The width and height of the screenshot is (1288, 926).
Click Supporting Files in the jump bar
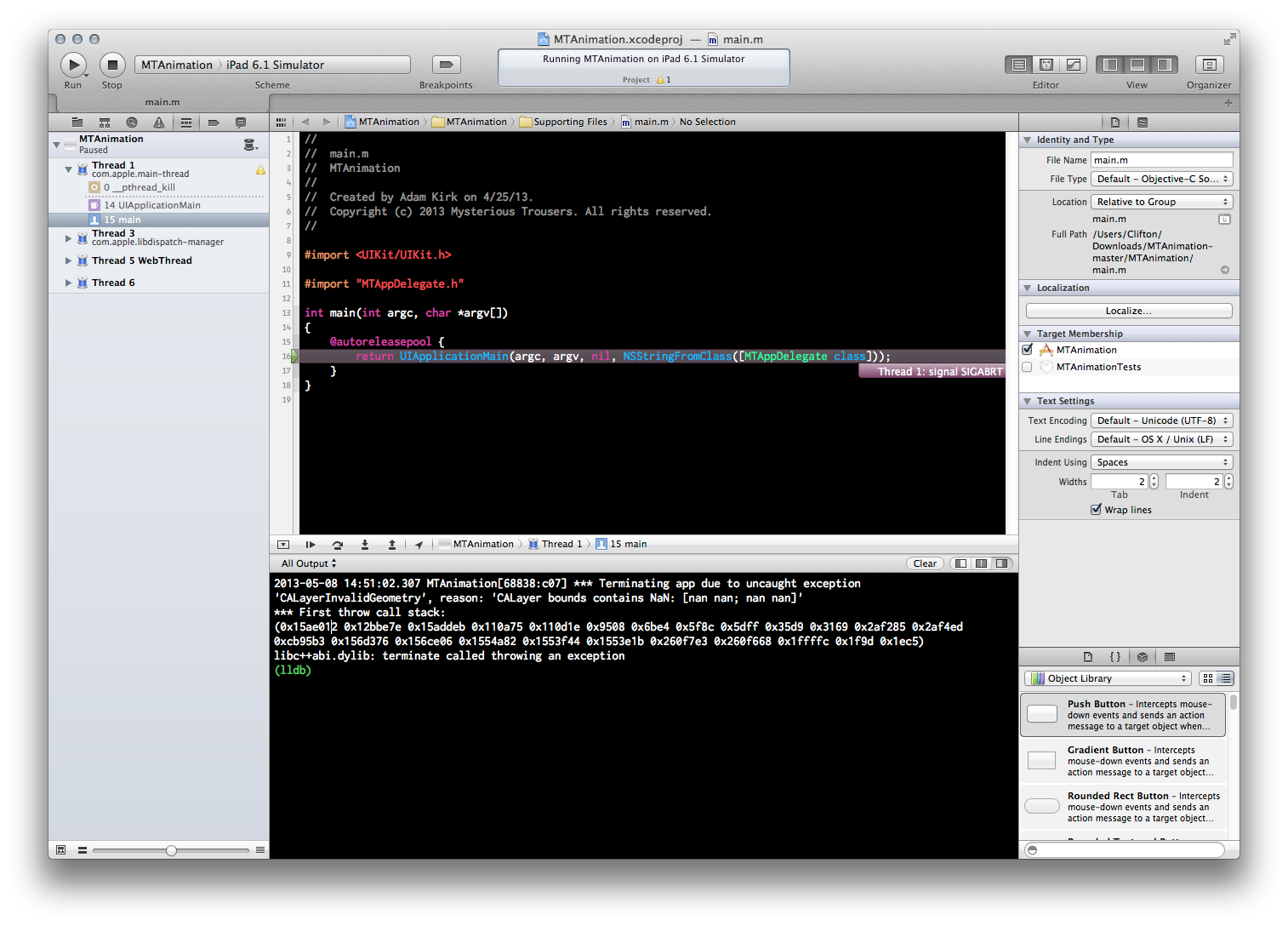click(563, 122)
